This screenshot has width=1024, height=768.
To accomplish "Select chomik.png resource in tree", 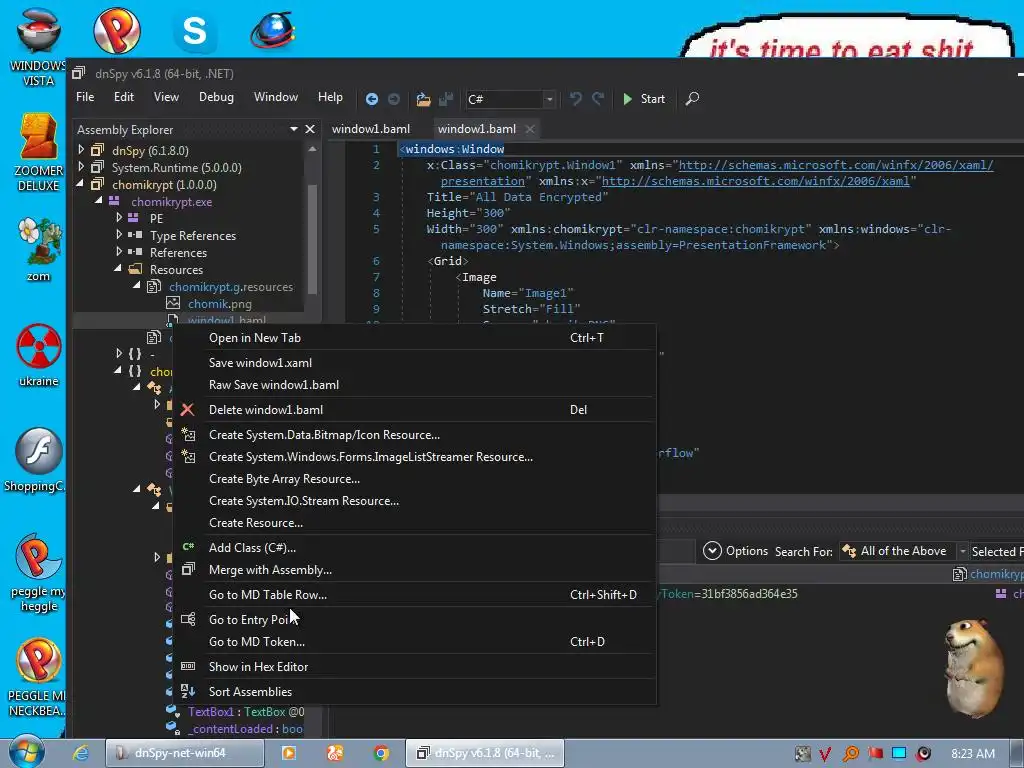I will click(219, 304).
